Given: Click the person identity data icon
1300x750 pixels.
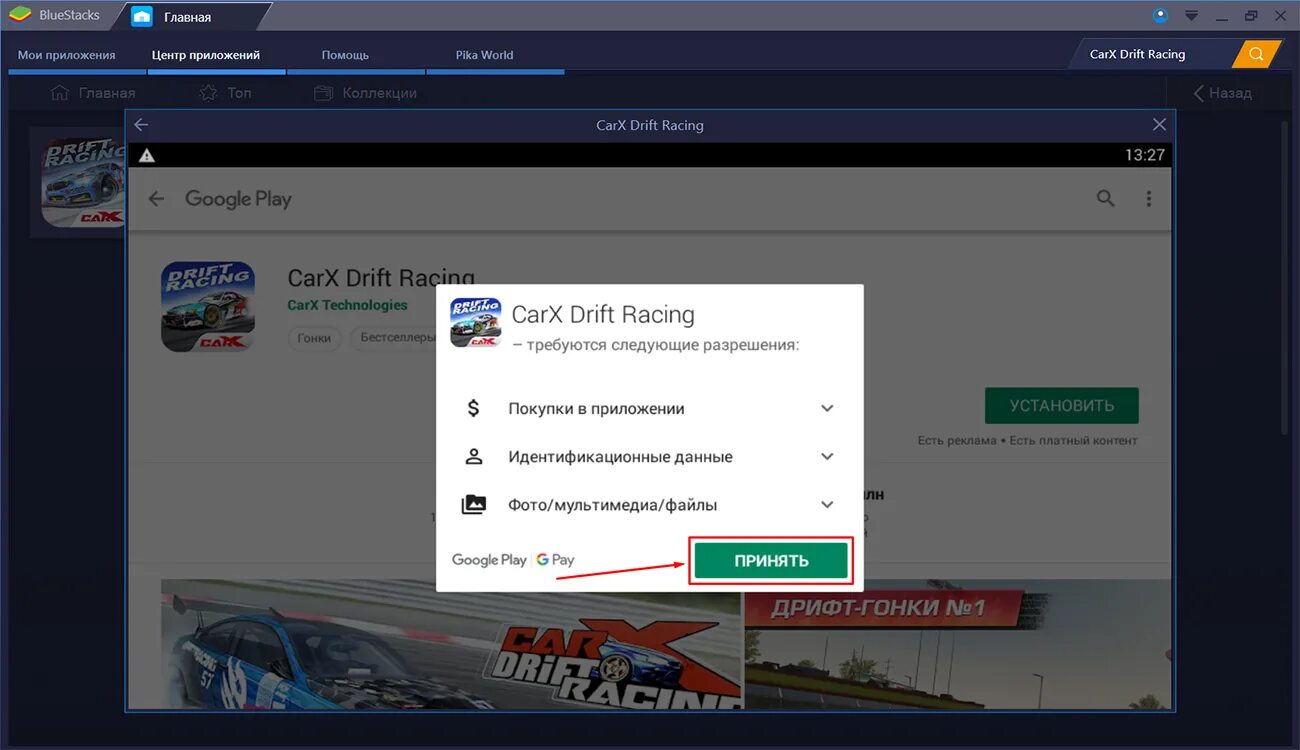Looking at the screenshot, I should tap(474, 457).
